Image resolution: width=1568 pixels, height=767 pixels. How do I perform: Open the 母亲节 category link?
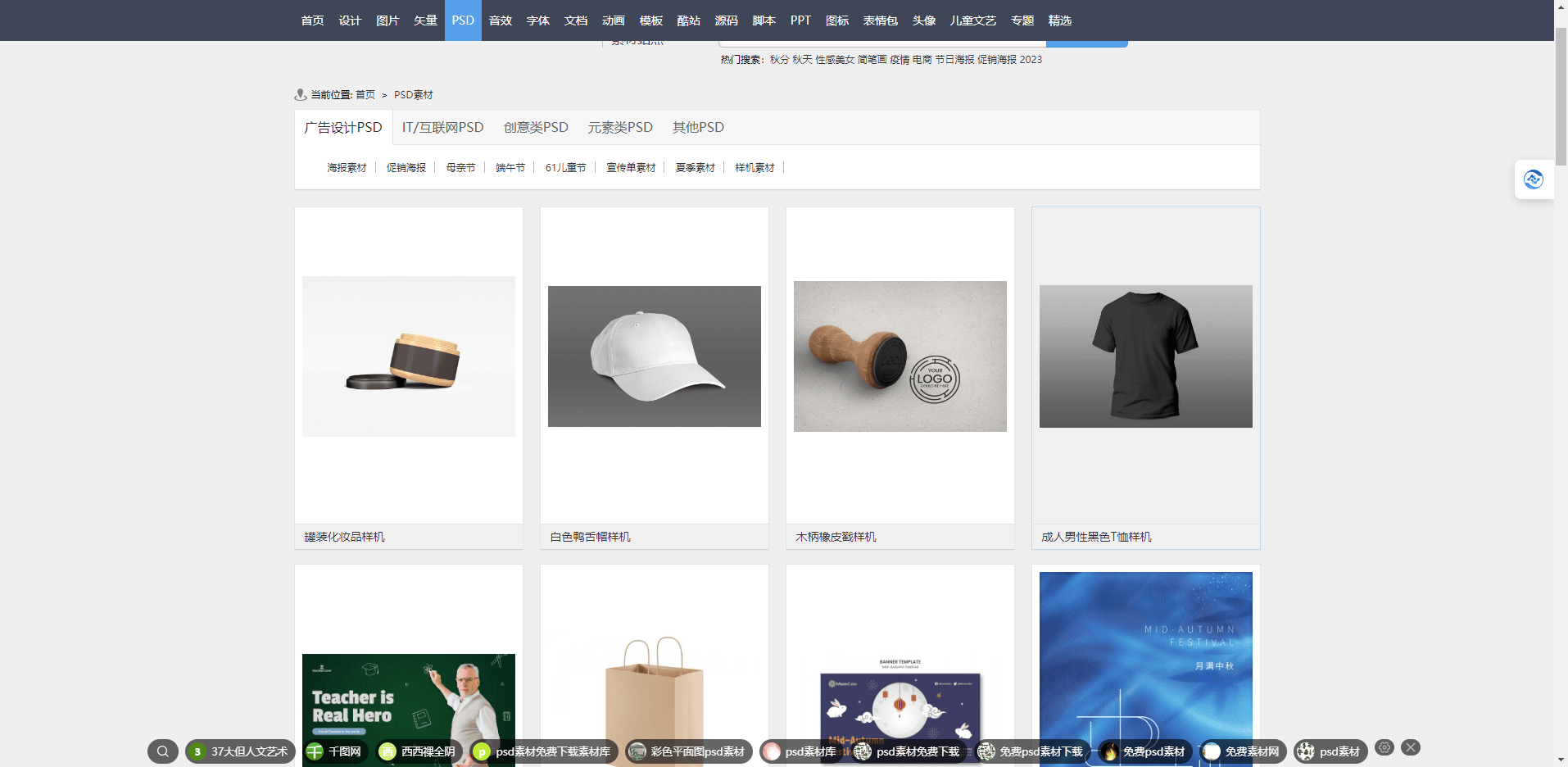(460, 167)
